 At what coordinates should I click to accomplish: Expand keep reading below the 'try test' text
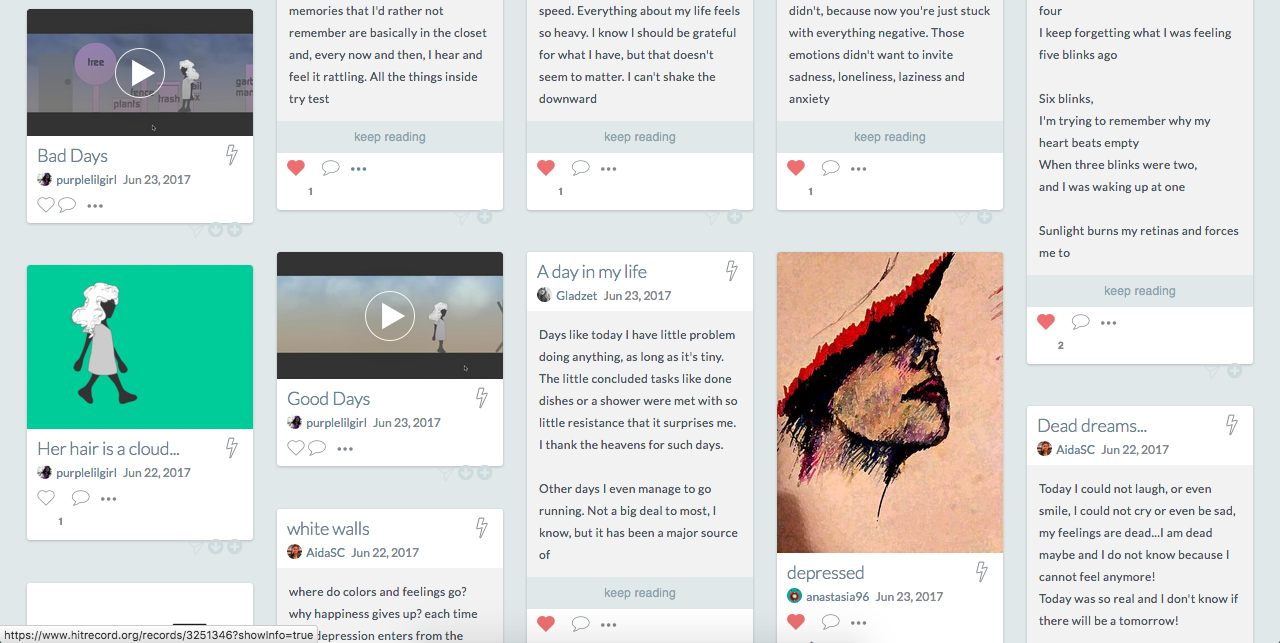point(389,137)
